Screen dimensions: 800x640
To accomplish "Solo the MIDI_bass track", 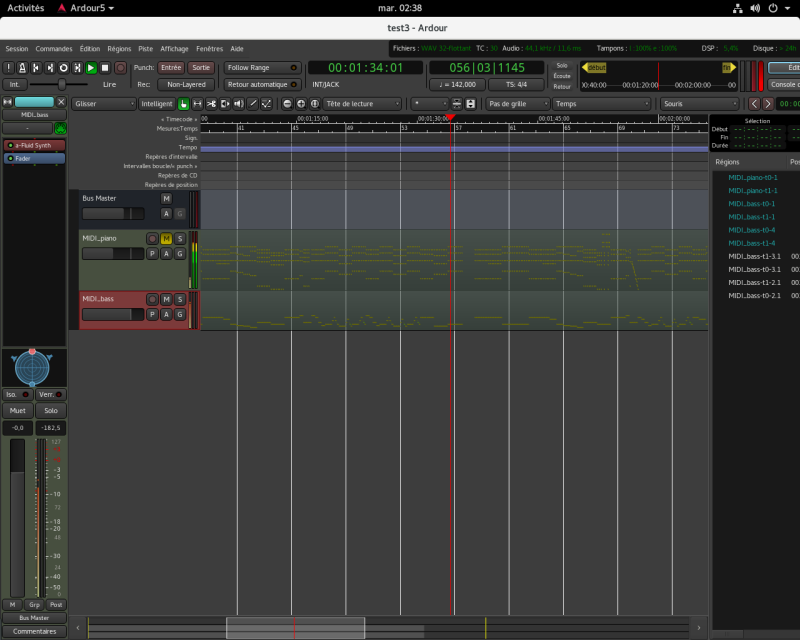I will tap(180, 299).
